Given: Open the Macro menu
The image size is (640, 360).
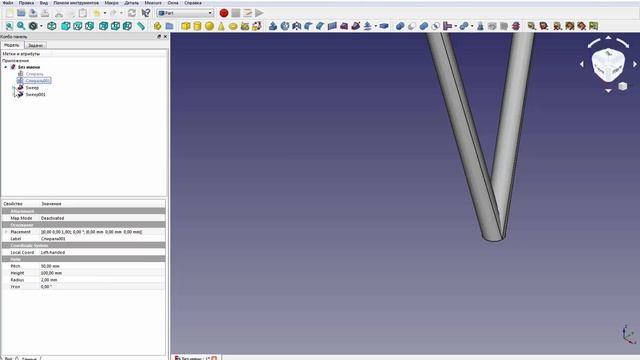Looking at the screenshot, I should [x=111, y=3].
